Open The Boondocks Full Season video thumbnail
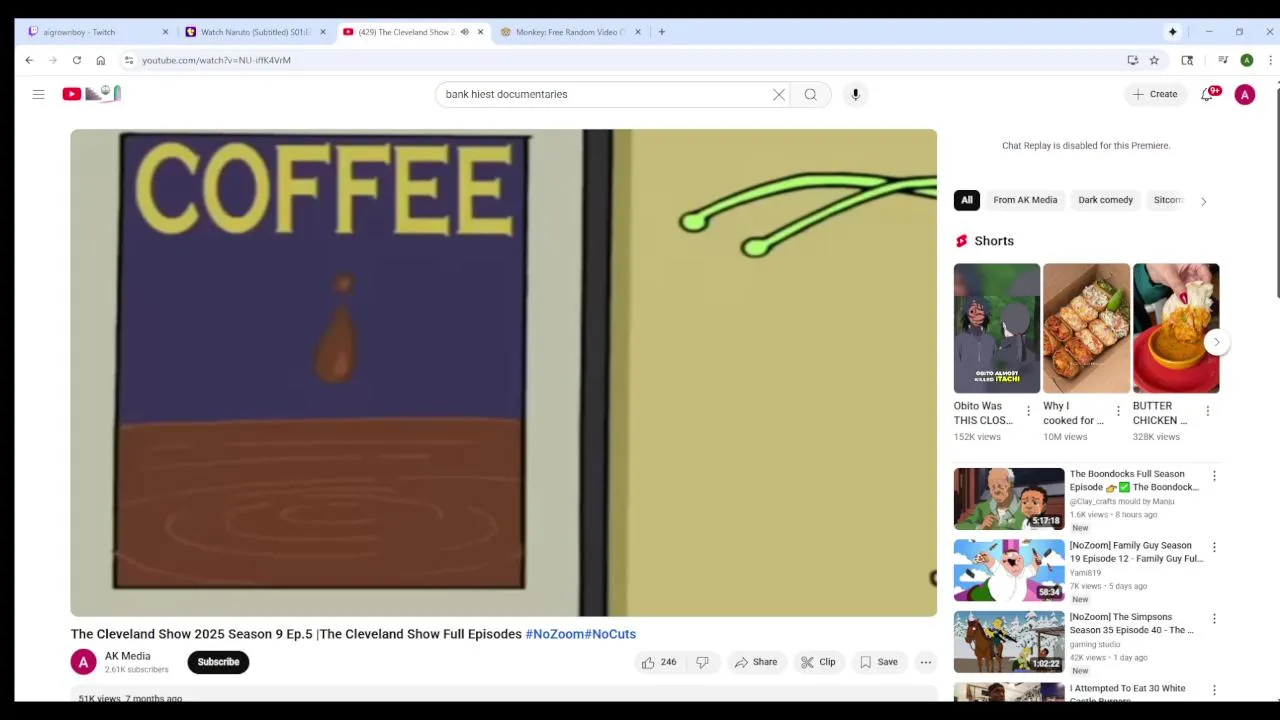Viewport: 1280px width, 720px height. pos(1009,499)
